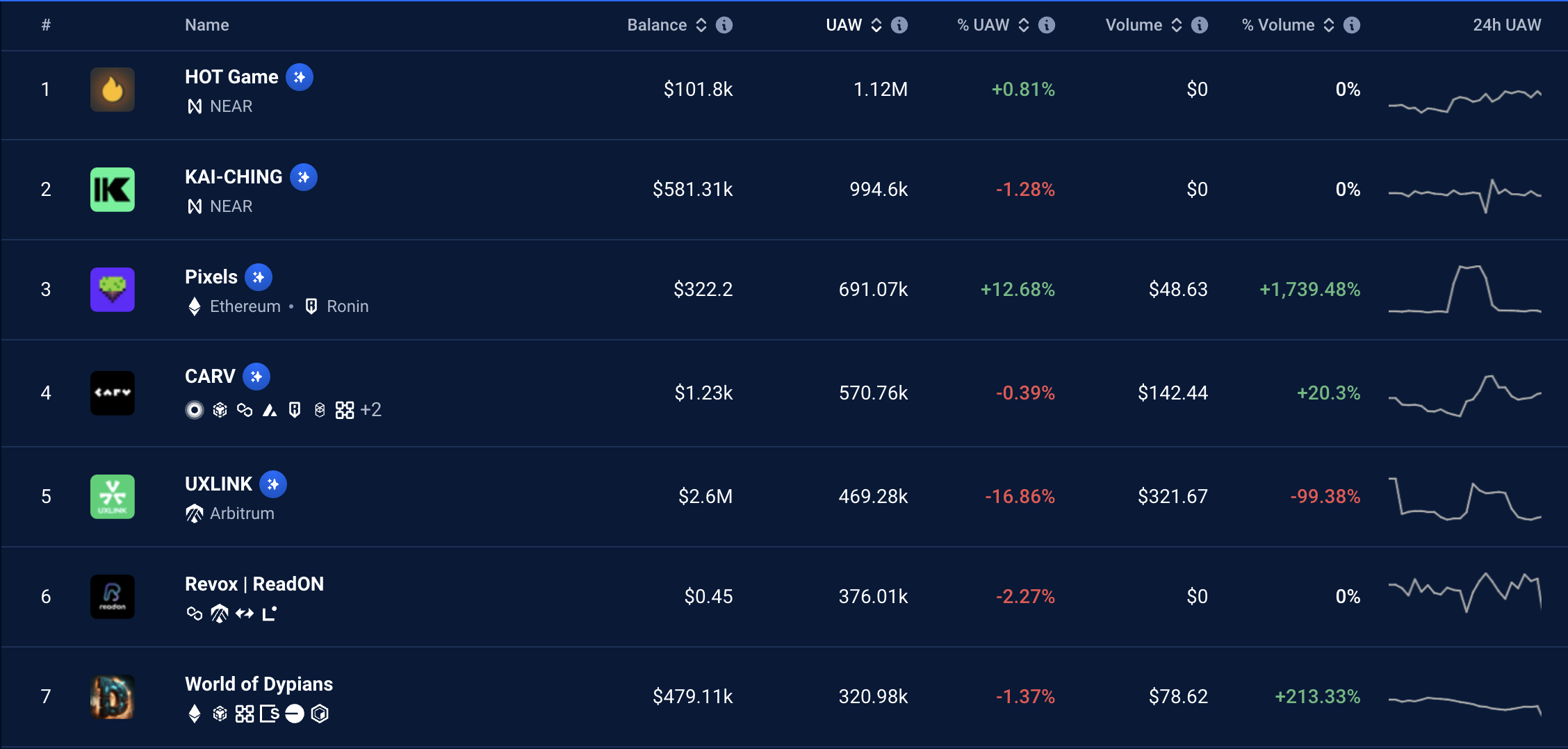Click the World of Dypians logo
The image size is (1568, 749).
click(x=113, y=697)
